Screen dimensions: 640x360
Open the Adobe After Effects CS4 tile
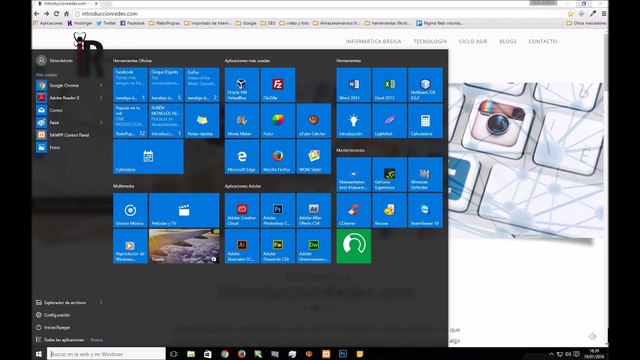tap(313, 211)
